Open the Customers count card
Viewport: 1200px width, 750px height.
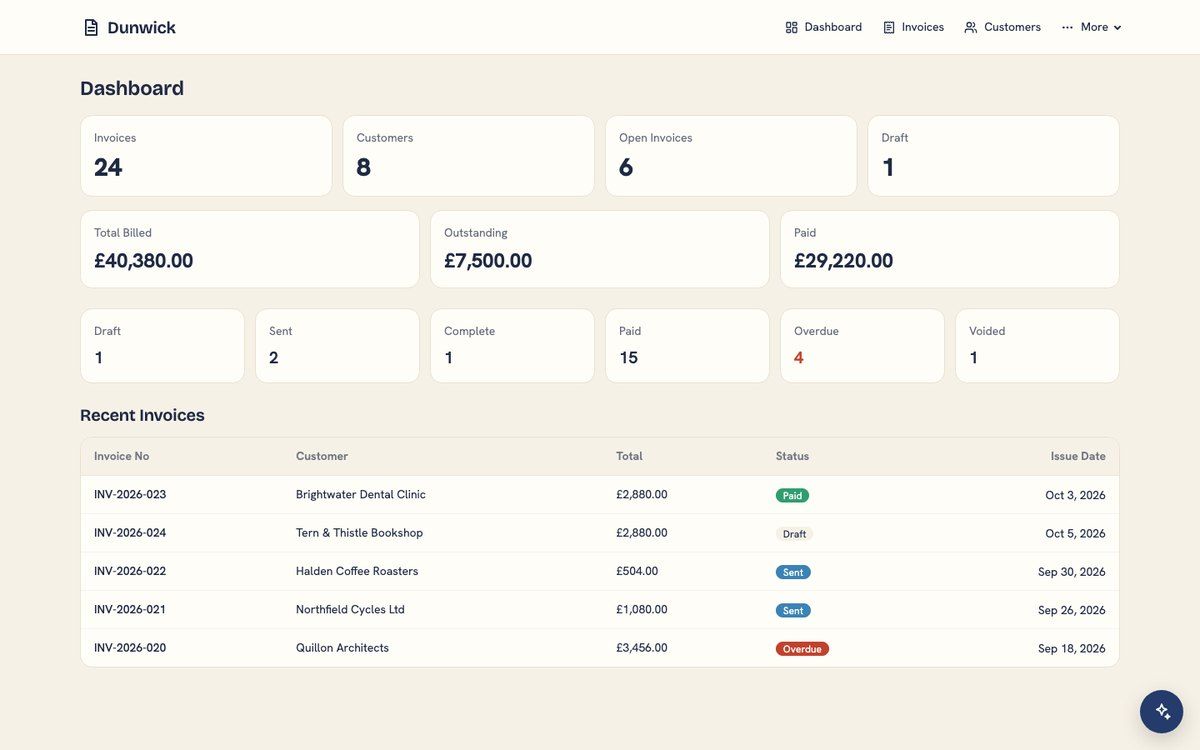pyautogui.click(x=468, y=156)
